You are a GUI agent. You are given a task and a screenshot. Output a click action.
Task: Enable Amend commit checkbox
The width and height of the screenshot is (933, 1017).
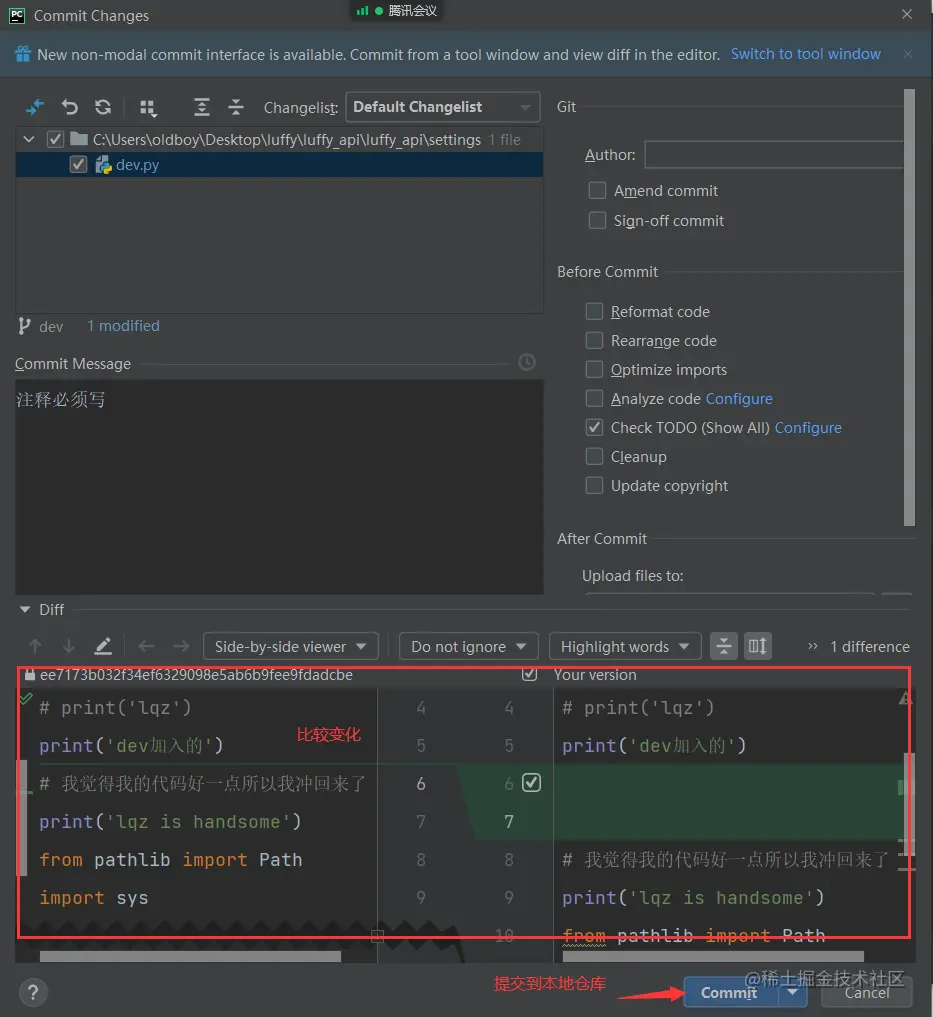coord(597,191)
